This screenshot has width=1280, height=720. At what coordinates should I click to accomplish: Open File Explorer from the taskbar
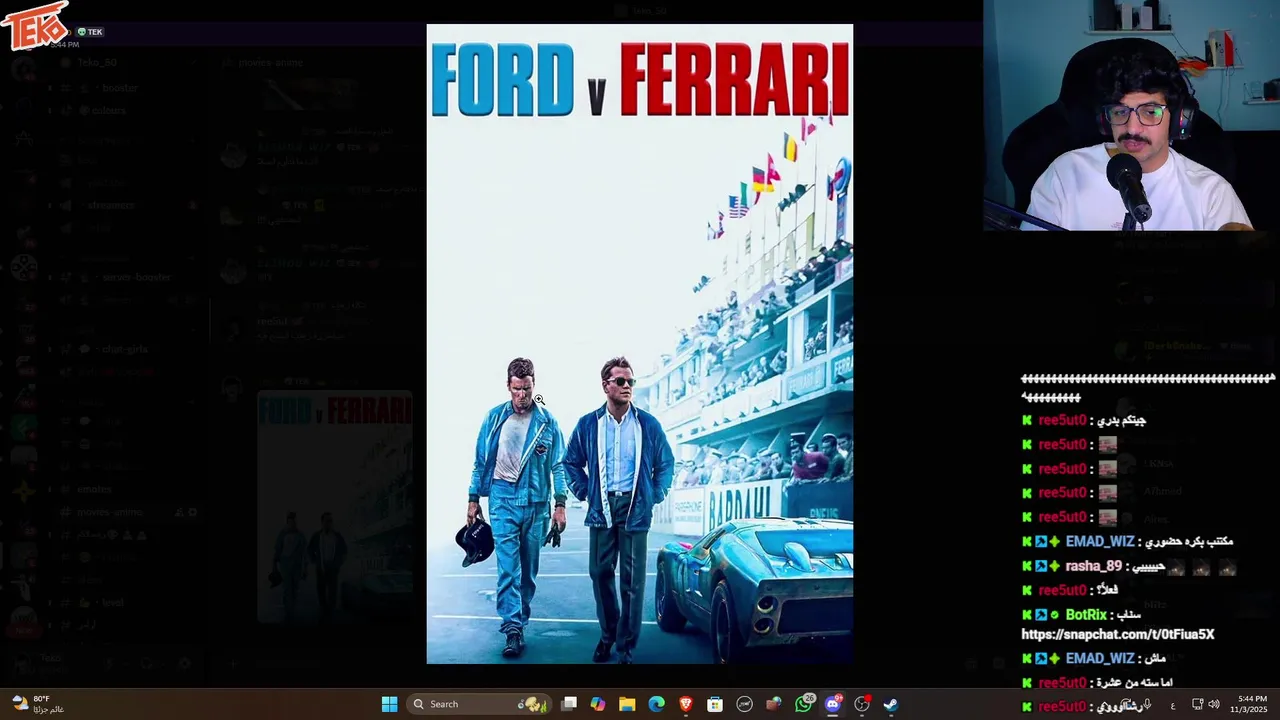point(627,704)
